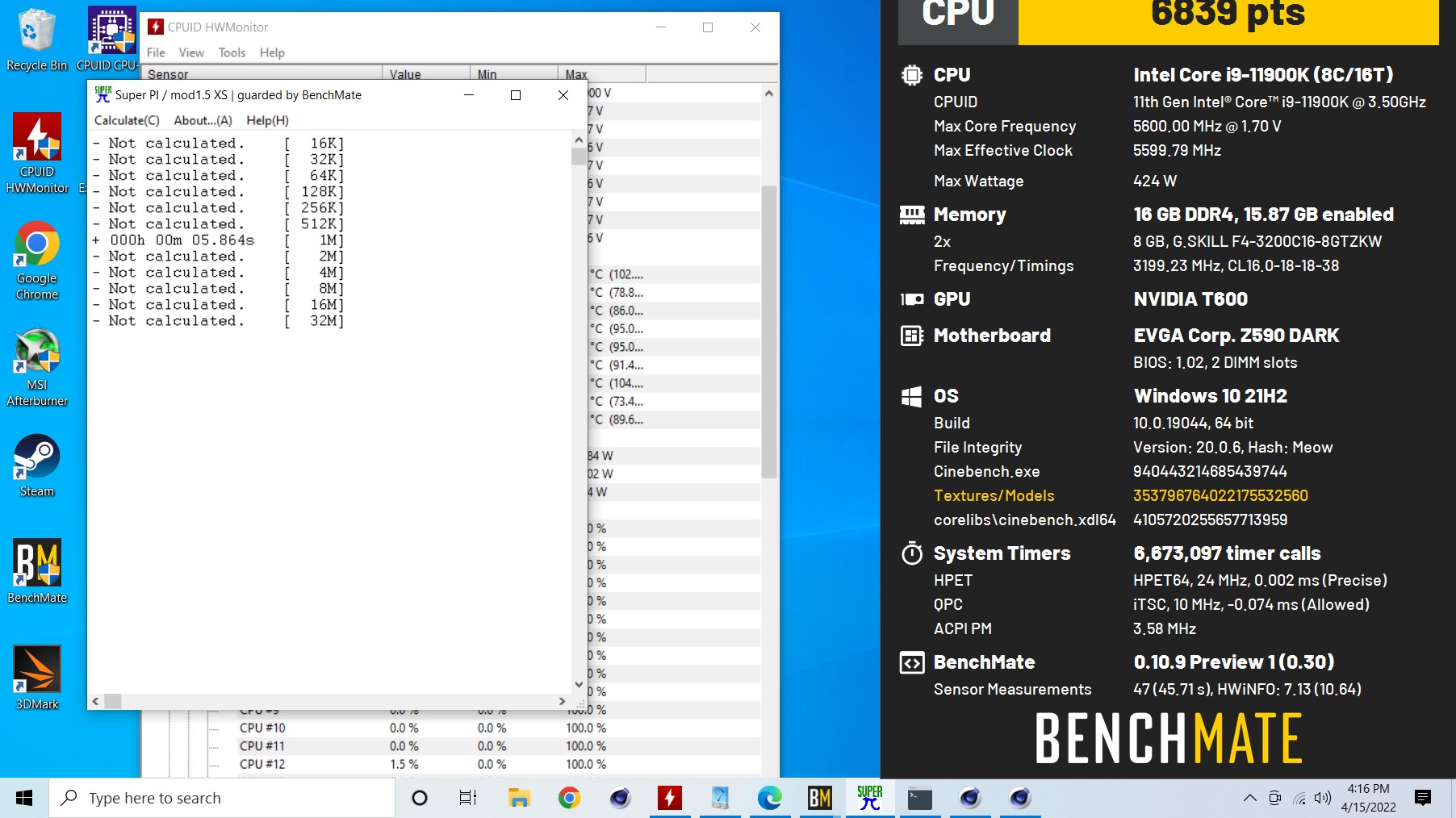Switch to Super PI taskbar icon
This screenshot has height=818, width=1456.
(x=870, y=798)
